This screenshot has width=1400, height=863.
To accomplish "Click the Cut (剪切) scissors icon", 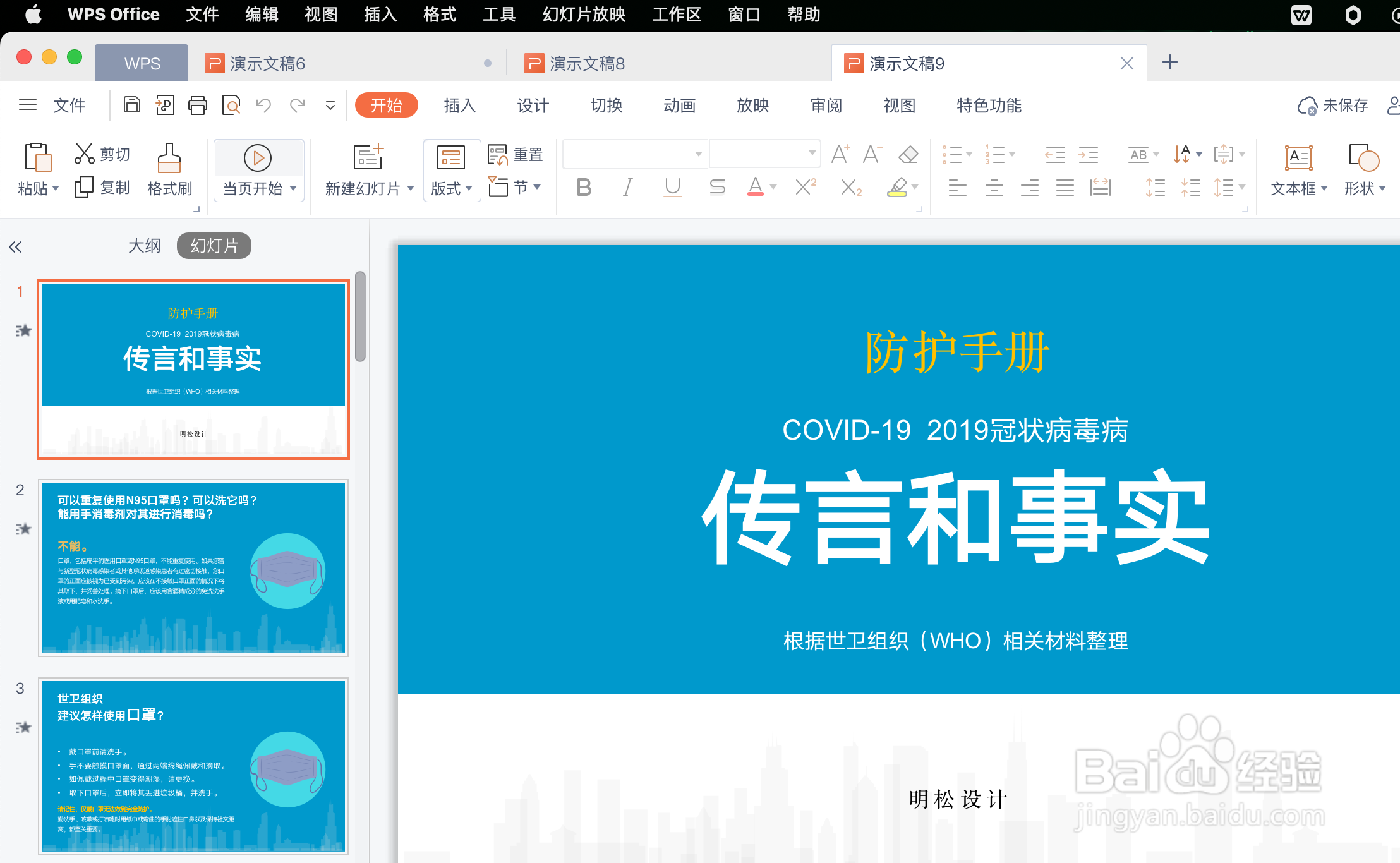I will [x=84, y=154].
